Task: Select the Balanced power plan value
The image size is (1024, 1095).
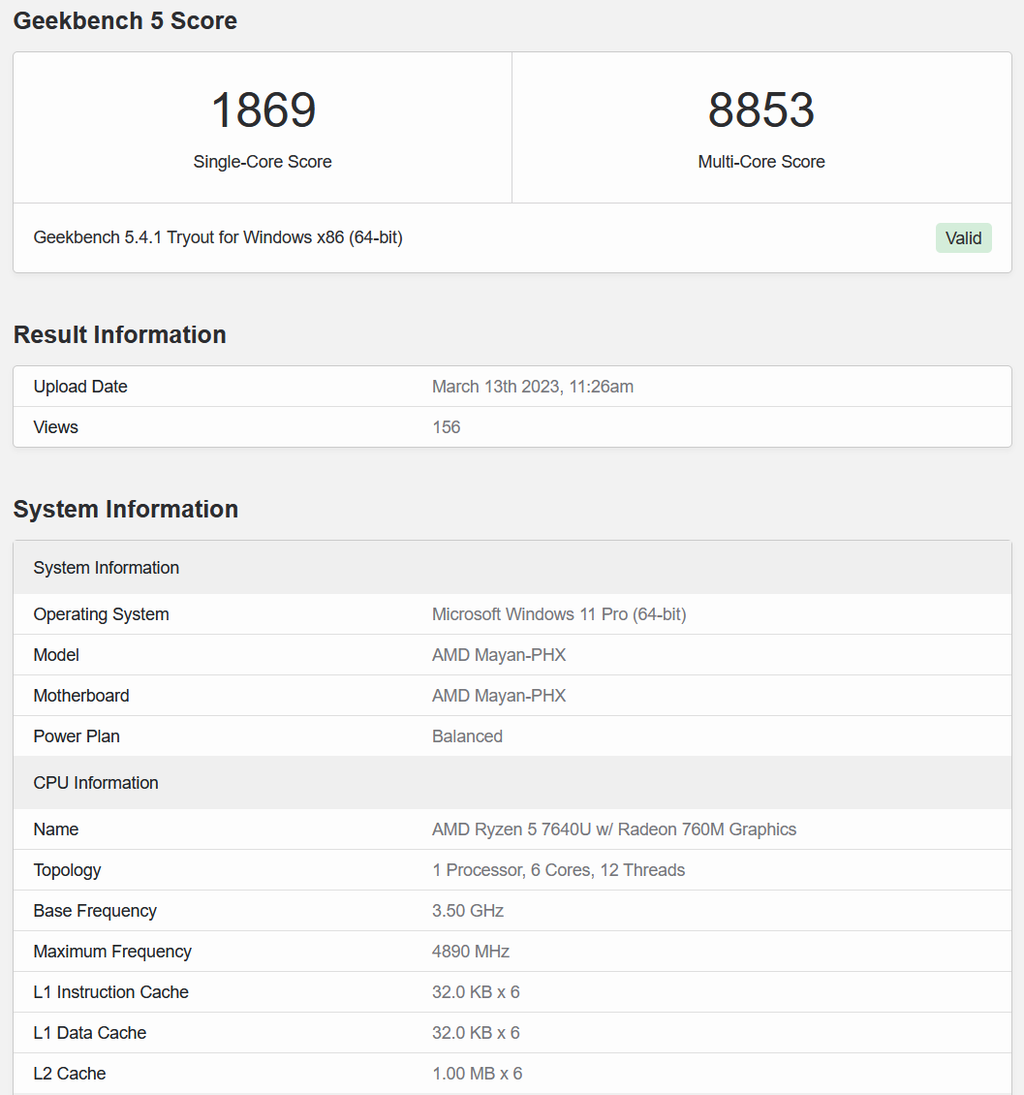Action: click(x=467, y=736)
